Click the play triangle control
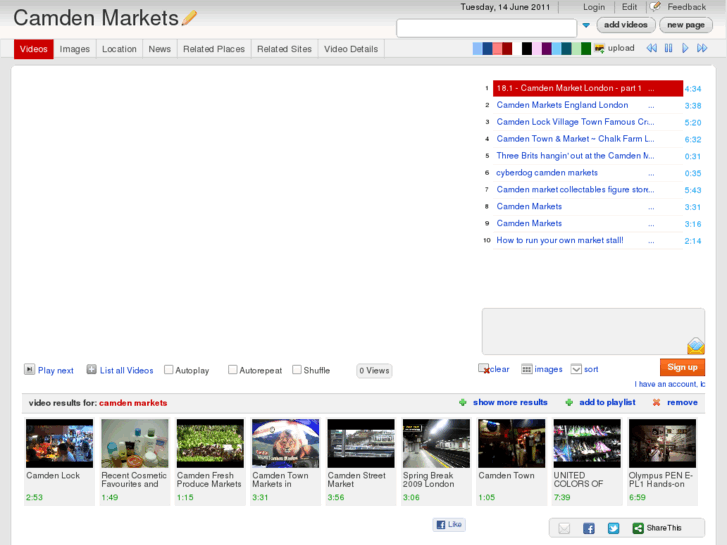Screen dimensions: 727x545 685,48
